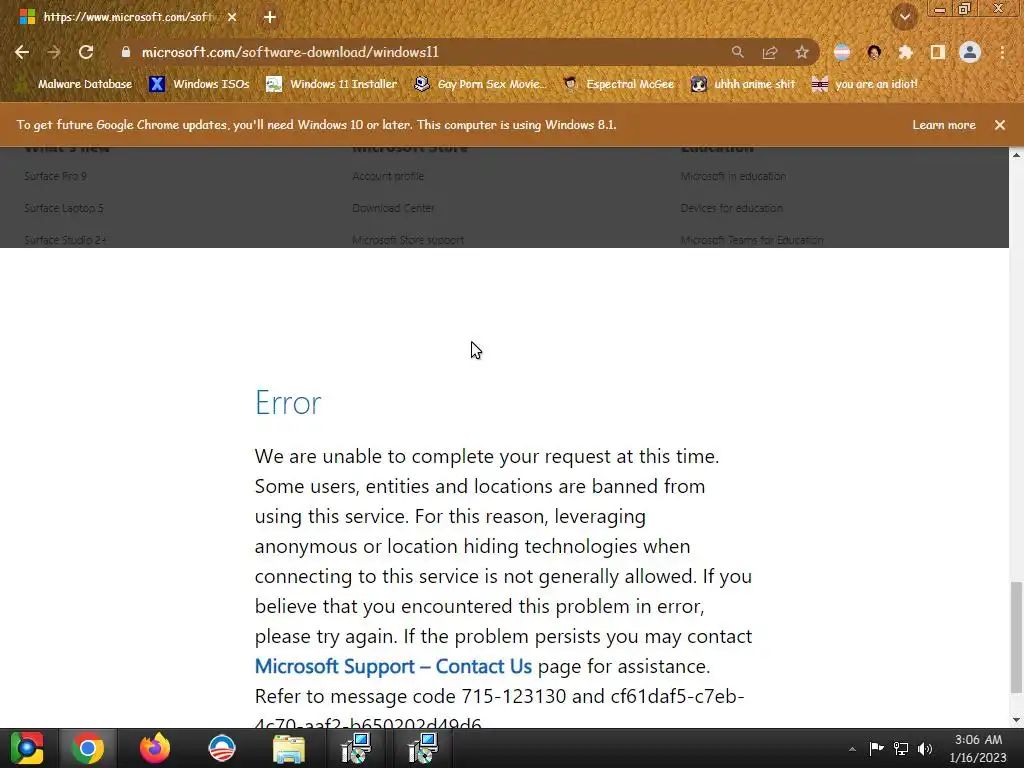The image size is (1024, 768).
Task: Click the scrollbar up arrow
Action: tap(1016, 155)
